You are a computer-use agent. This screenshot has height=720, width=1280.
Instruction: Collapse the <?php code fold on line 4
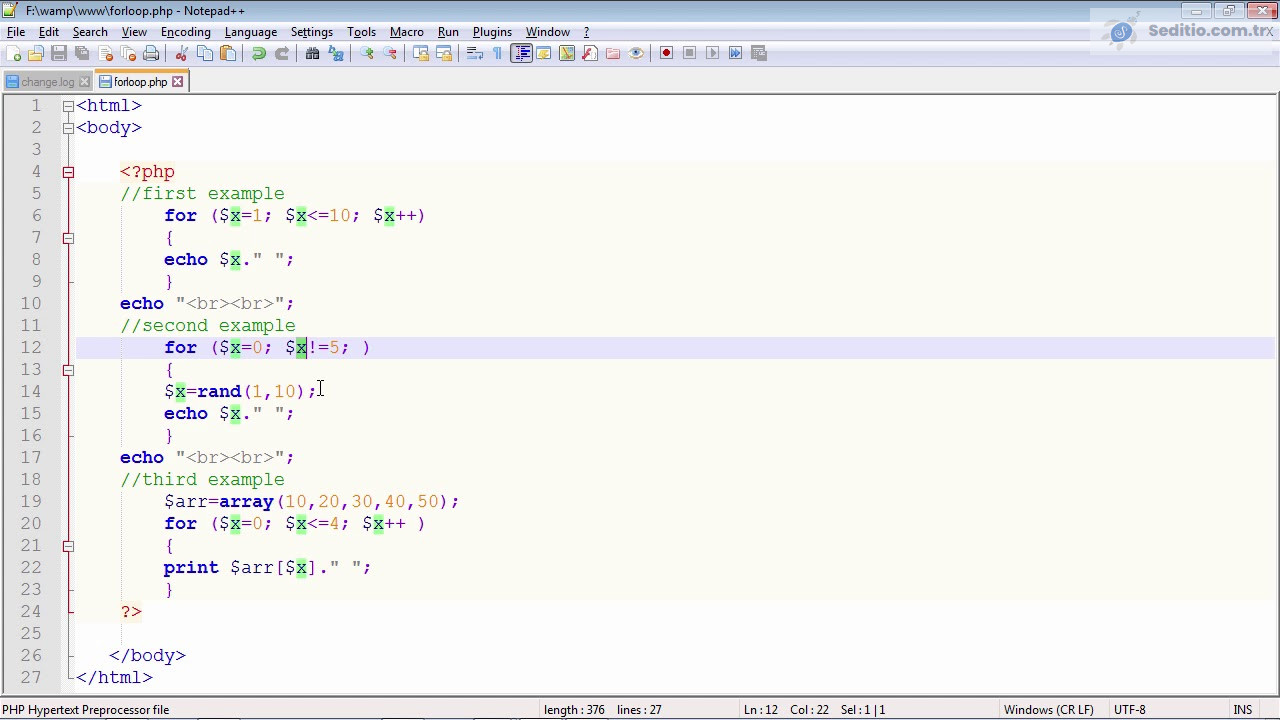click(x=67, y=171)
